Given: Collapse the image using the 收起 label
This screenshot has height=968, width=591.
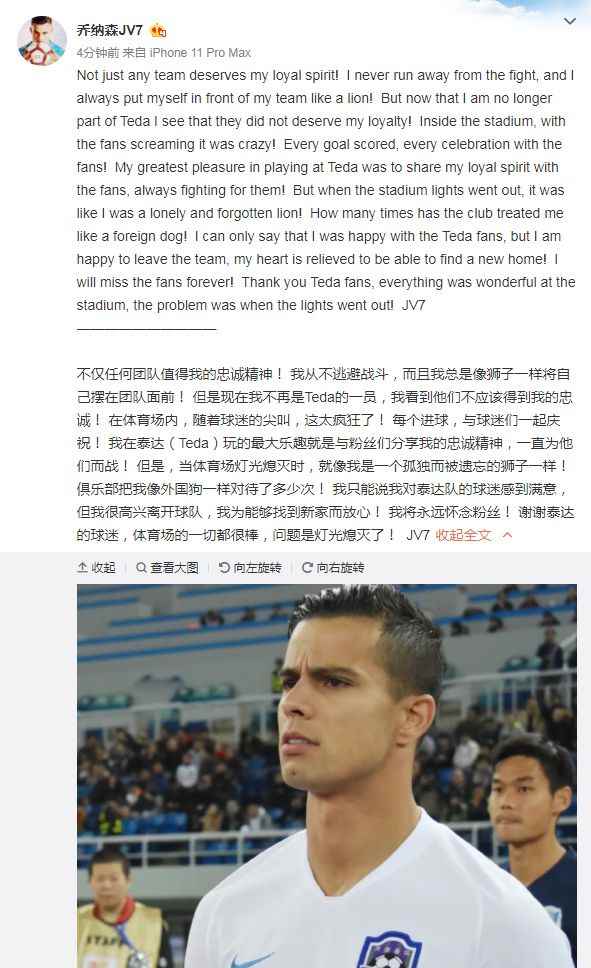Looking at the screenshot, I should click(x=103, y=567).
